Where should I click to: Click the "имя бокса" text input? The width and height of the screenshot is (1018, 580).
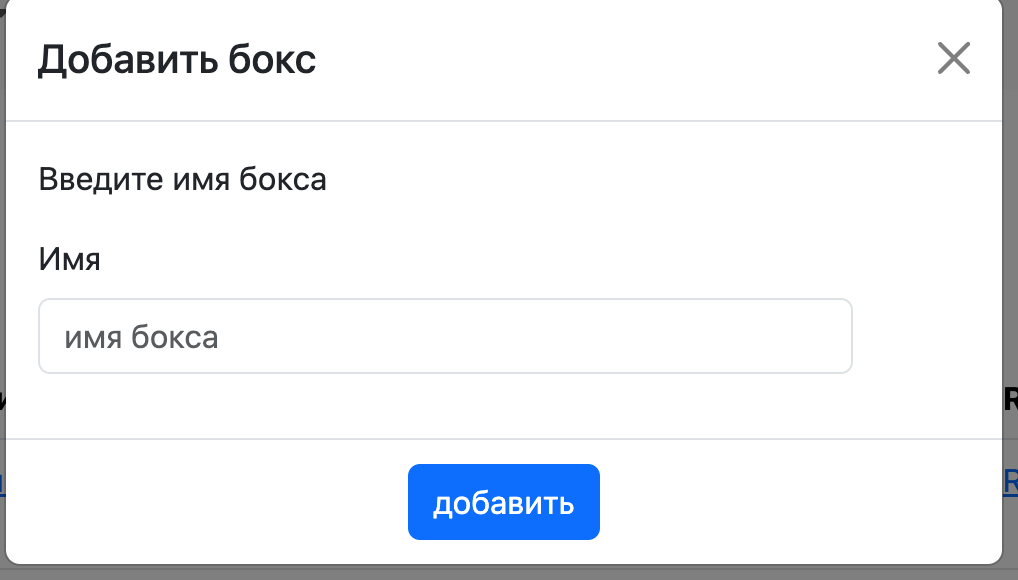[445, 337]
